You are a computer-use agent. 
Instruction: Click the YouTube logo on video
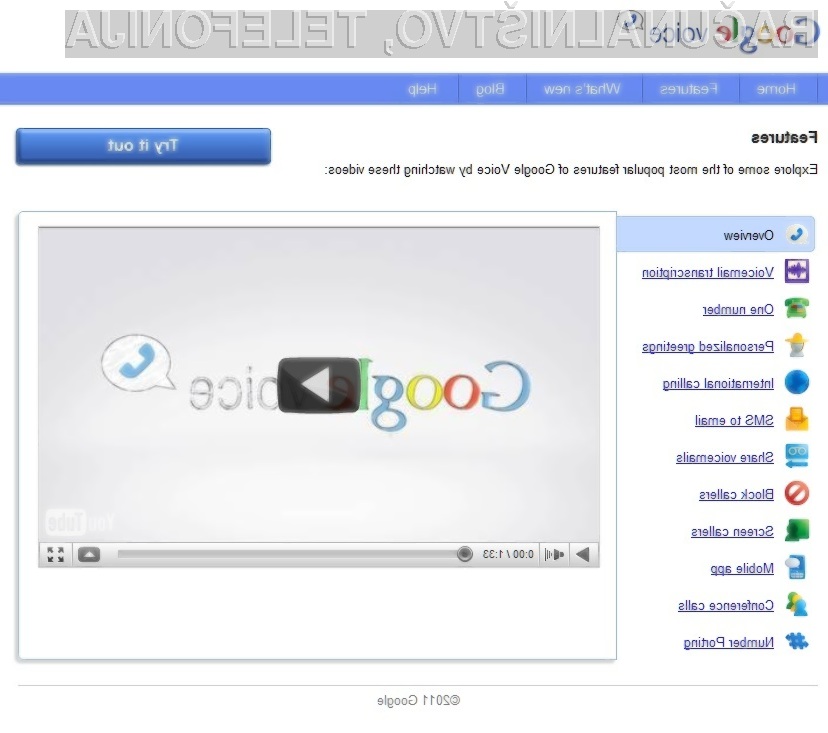pos(79,522)
